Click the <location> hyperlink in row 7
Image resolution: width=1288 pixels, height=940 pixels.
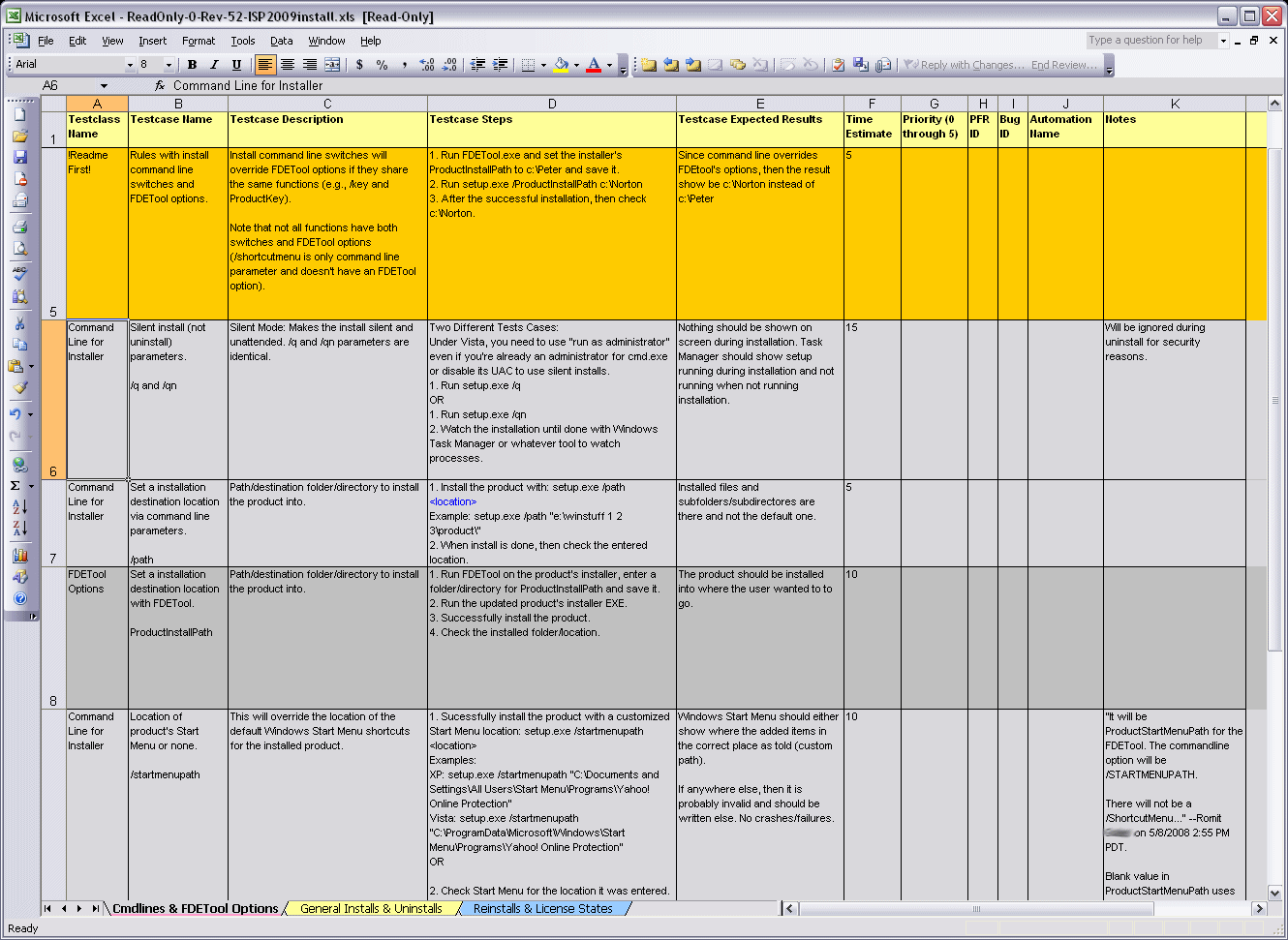[452, 502]
